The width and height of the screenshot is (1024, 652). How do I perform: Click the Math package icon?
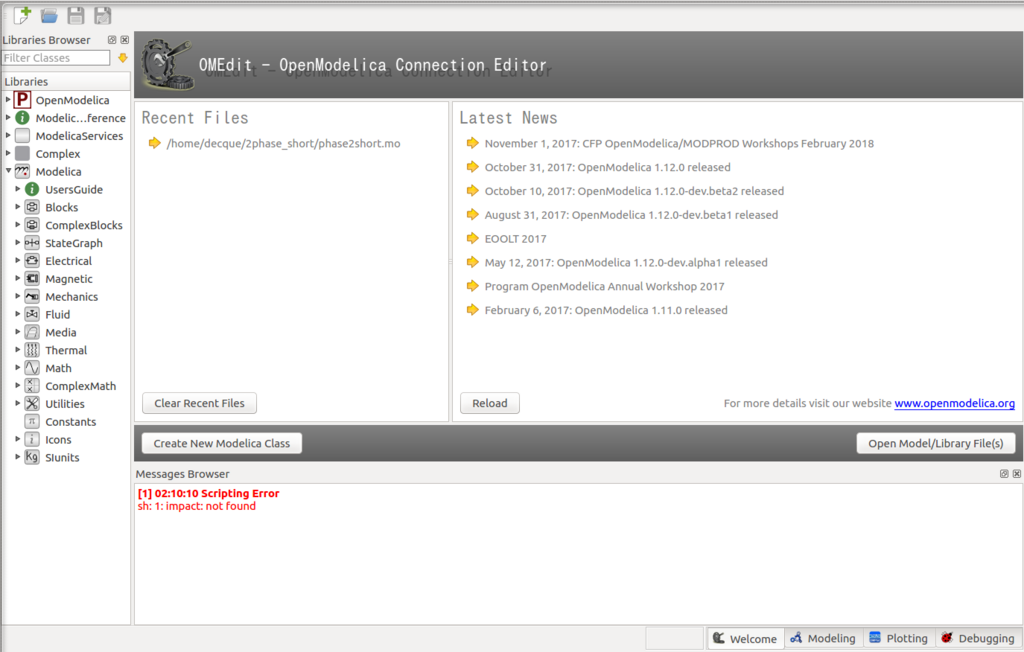(32, 368)
